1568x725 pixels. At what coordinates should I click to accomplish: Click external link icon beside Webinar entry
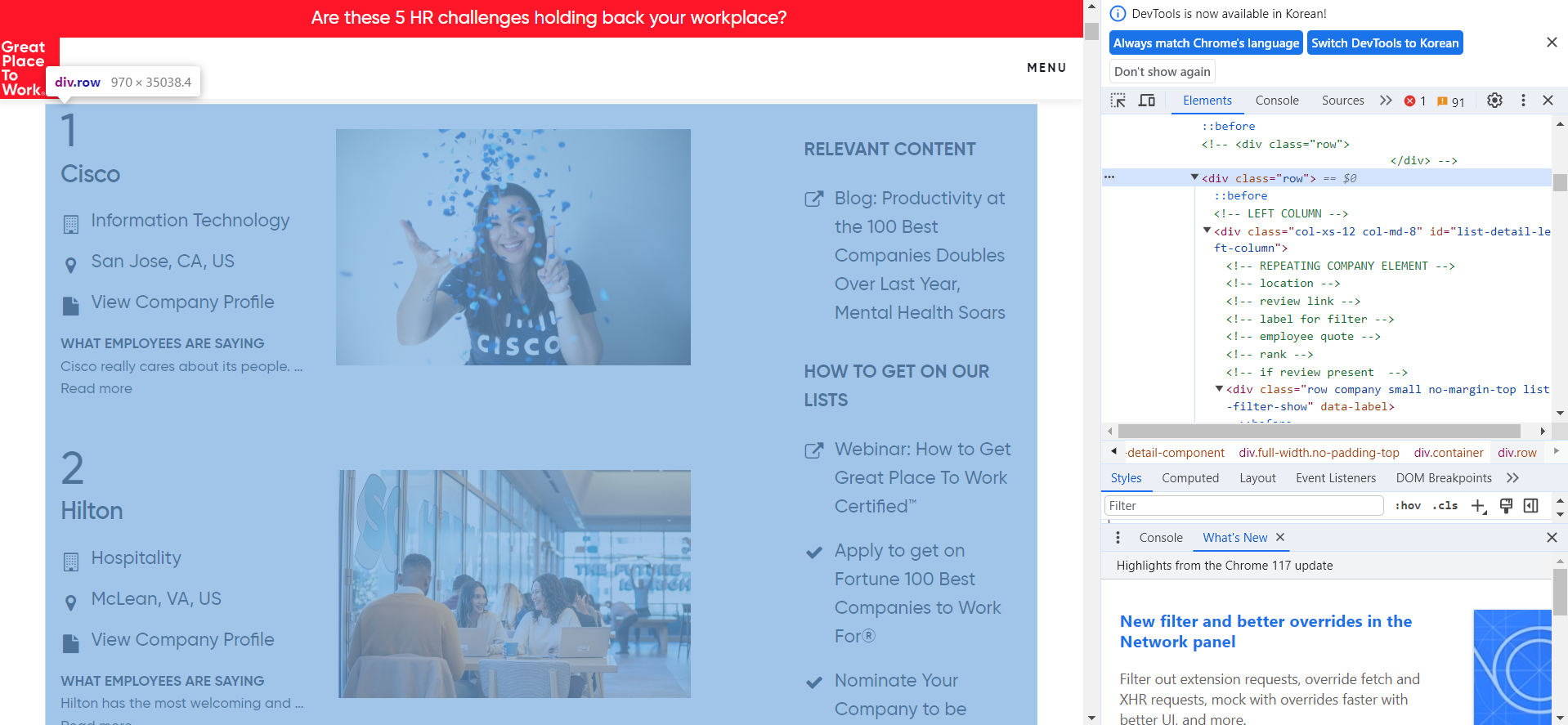813,450
